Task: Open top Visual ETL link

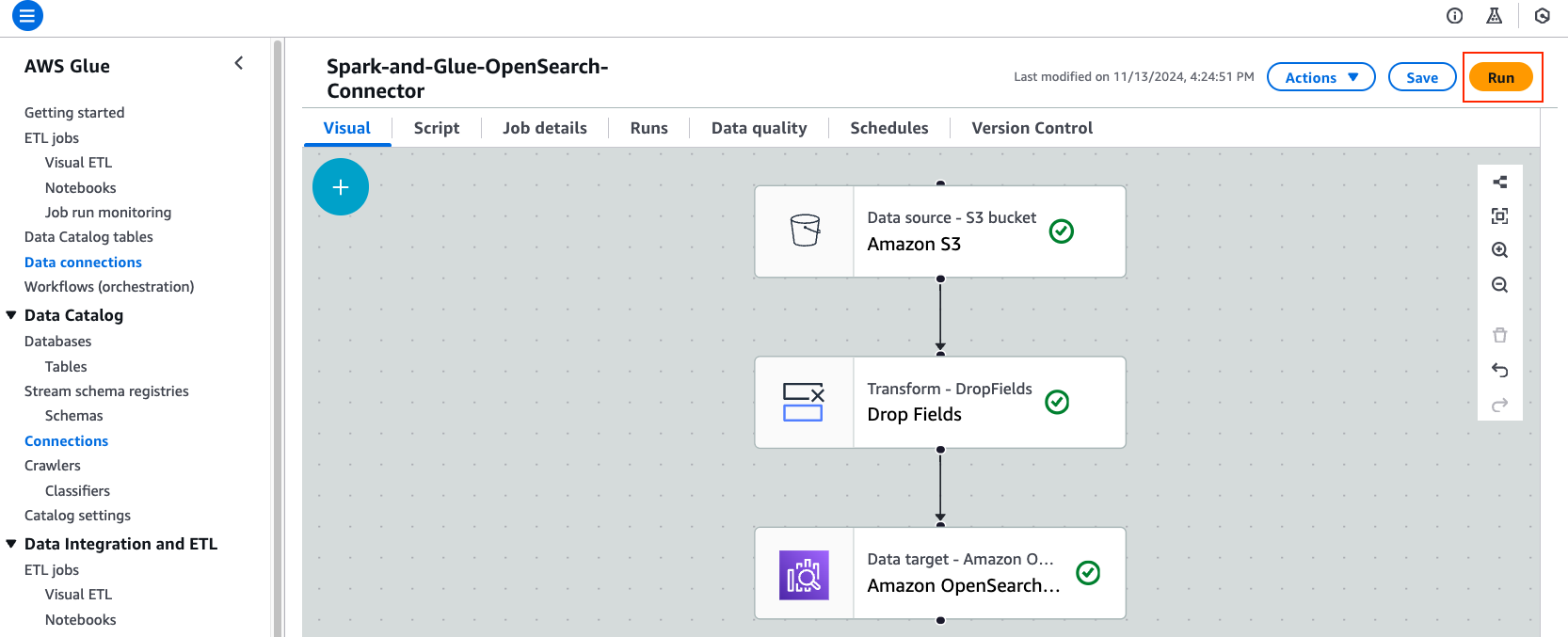Action: pos(78,163)
